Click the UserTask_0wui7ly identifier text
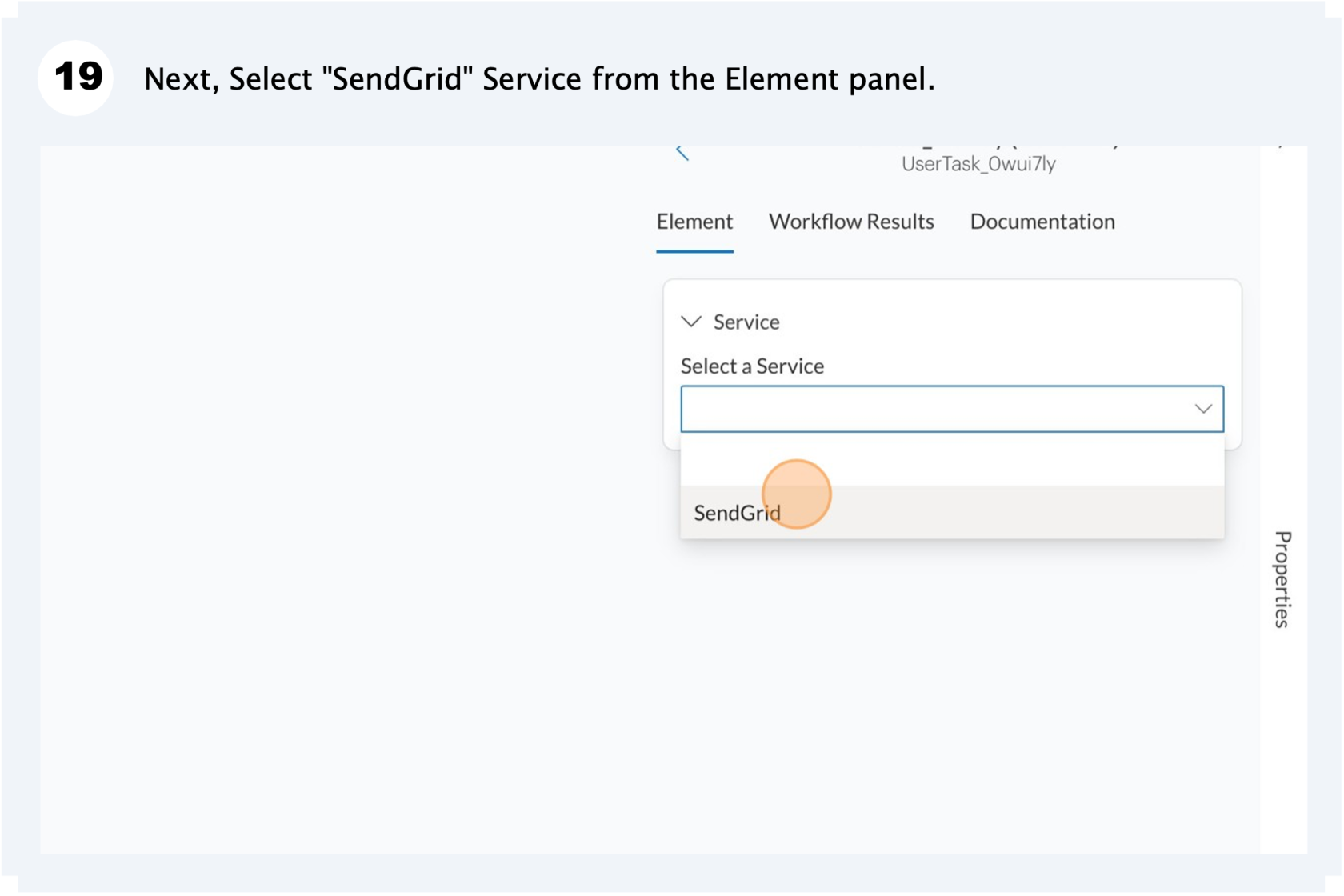Screen dimensions: 1344x896 point(978,164)
